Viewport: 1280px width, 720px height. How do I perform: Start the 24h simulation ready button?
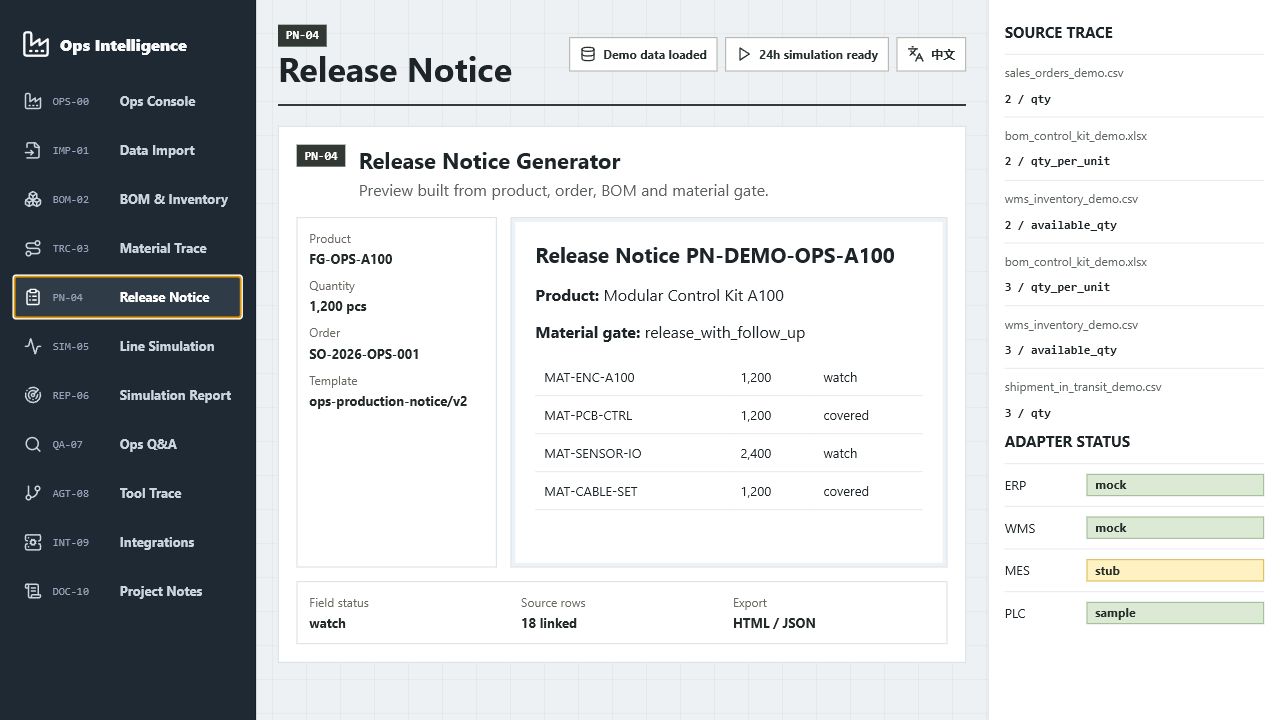pos(808,55)
